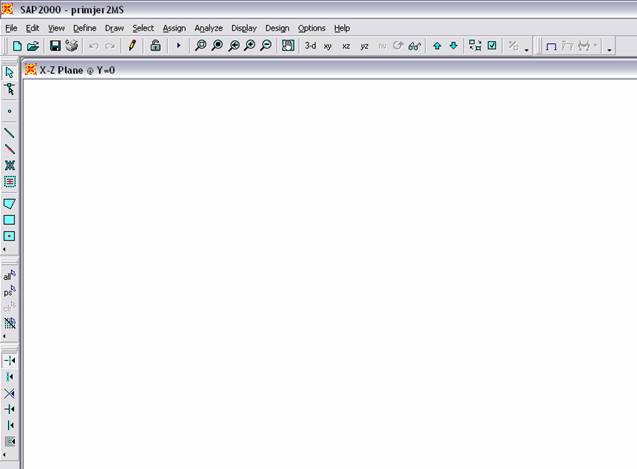
Task: Click the redo arrow icon
Action: click(110, 46)
